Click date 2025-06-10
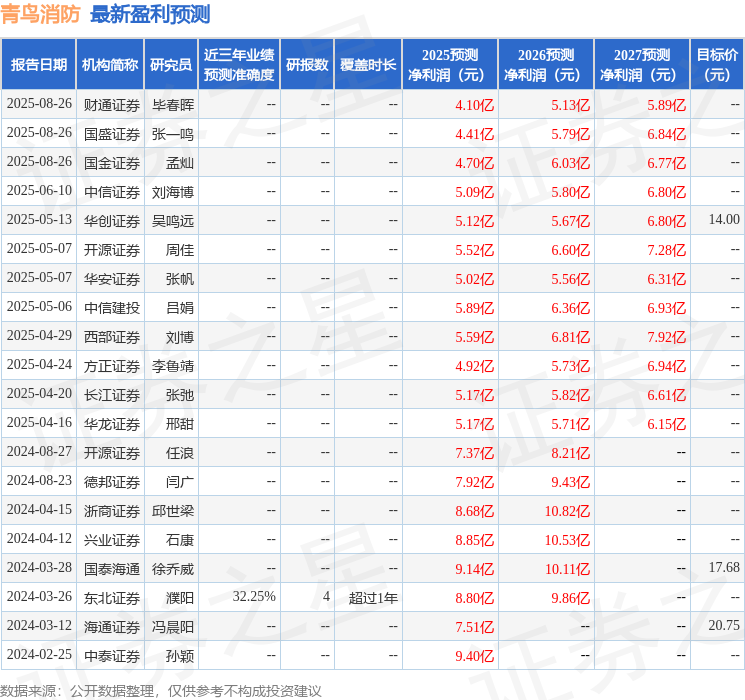The image size is (745, 700). coord(39,191)
